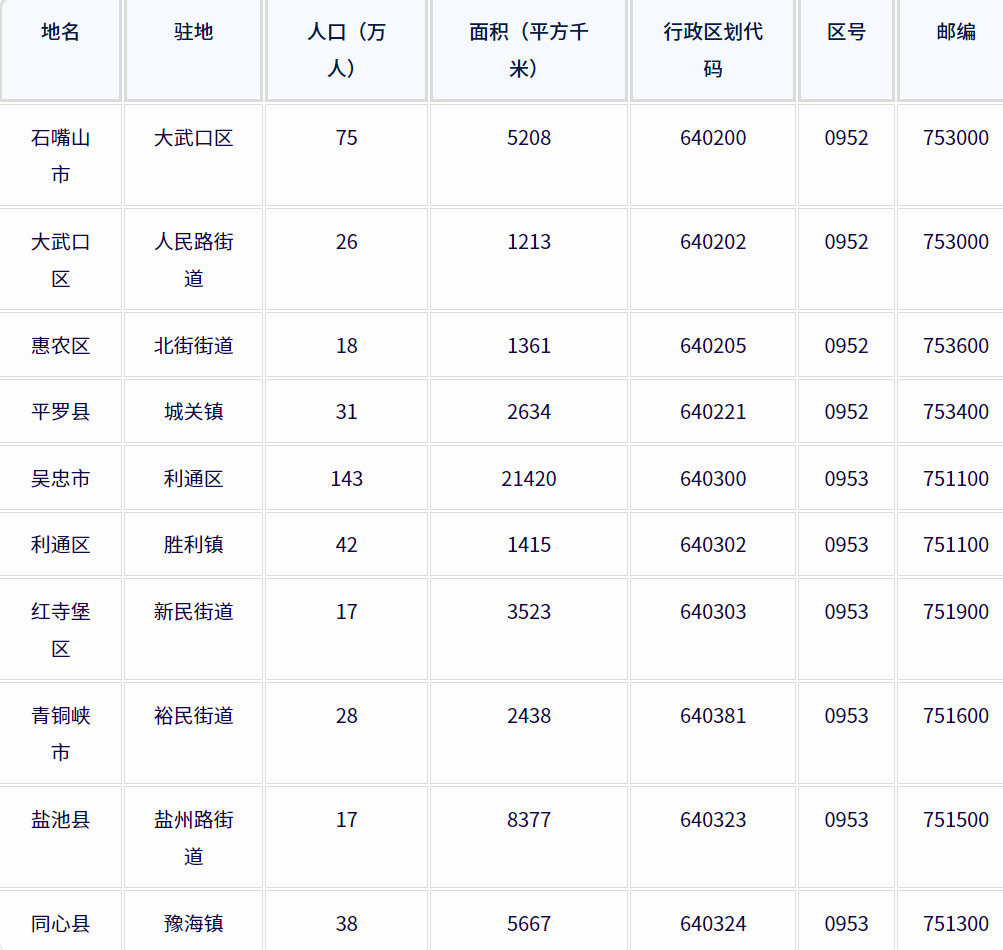Click area value 1415
The image size is (1003, 950).
pyautogui.click(x=528, y=544)
